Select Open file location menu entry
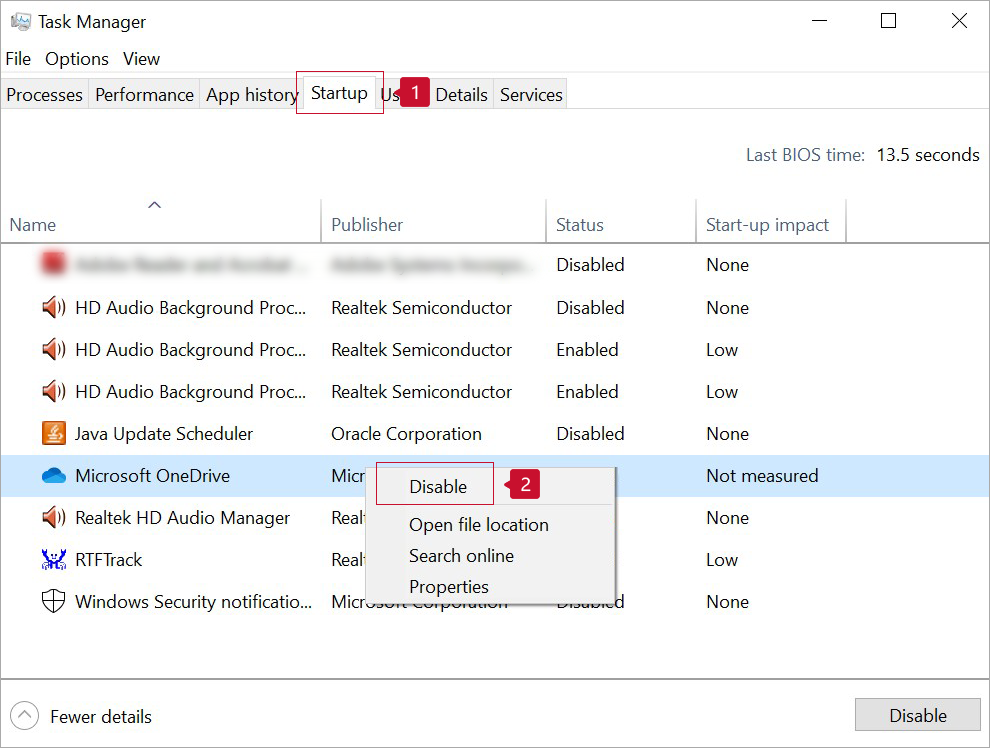990x748 pixels. click(x=478, y=525)
